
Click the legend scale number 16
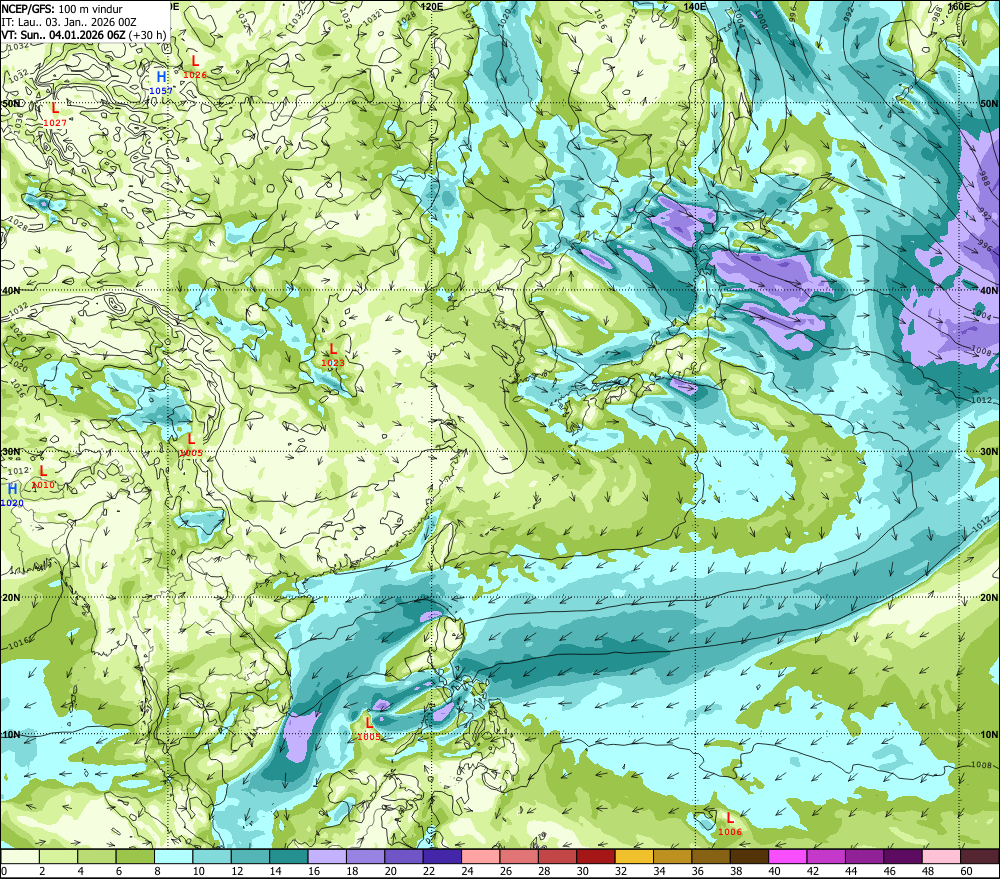[x=313, y=871]
